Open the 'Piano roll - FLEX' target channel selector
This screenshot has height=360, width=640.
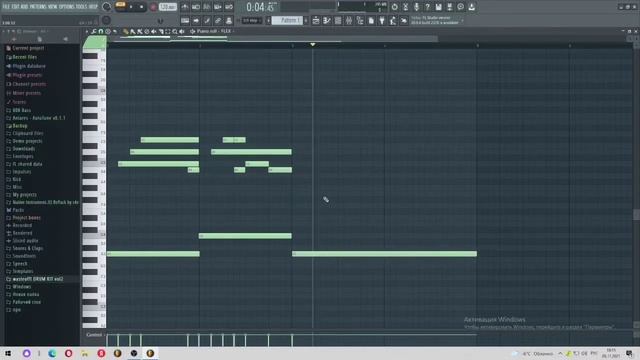214,31
